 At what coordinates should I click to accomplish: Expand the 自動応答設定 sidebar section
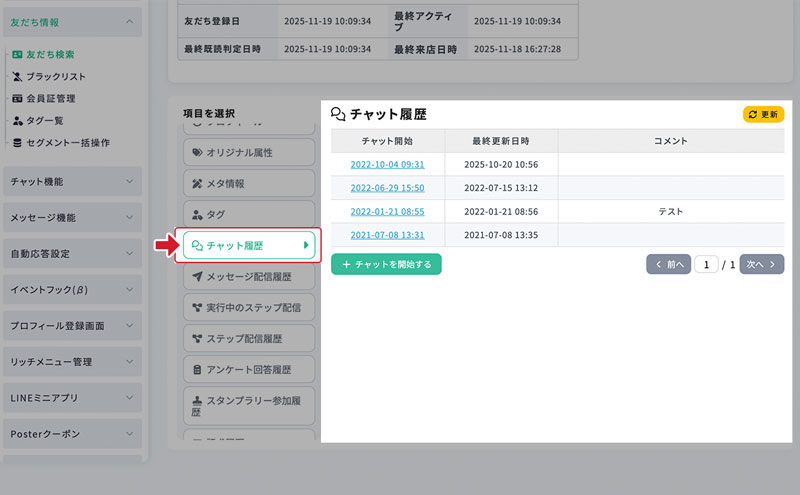pos(71,253)
